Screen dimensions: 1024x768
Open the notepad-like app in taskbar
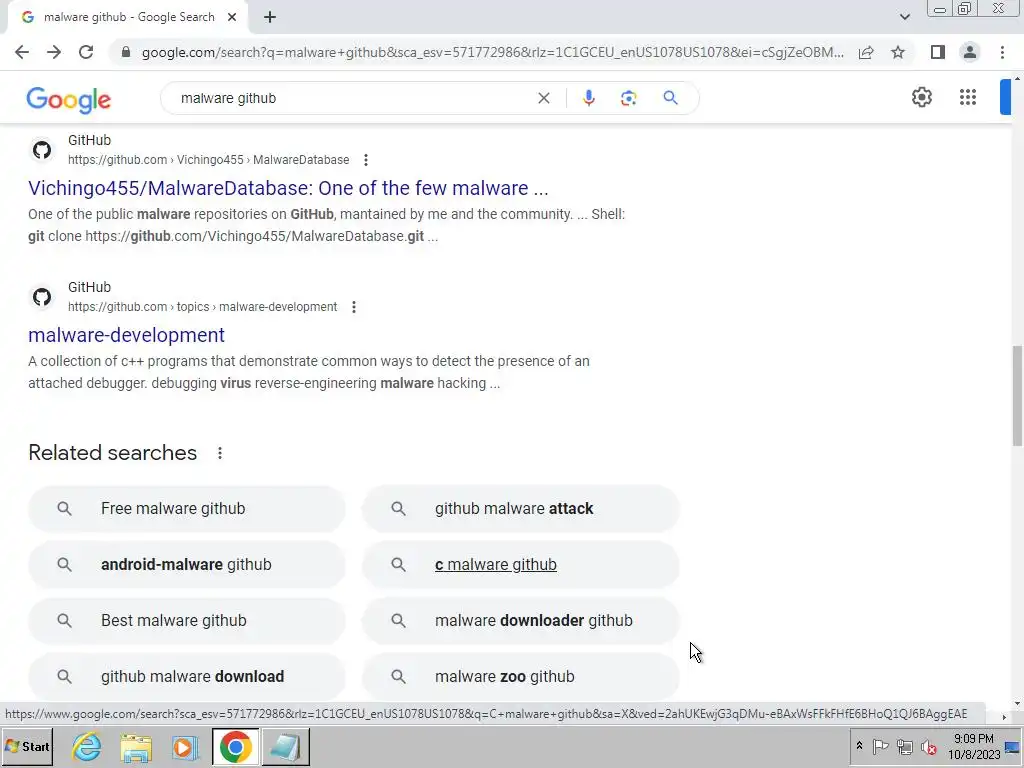point(285,746)
